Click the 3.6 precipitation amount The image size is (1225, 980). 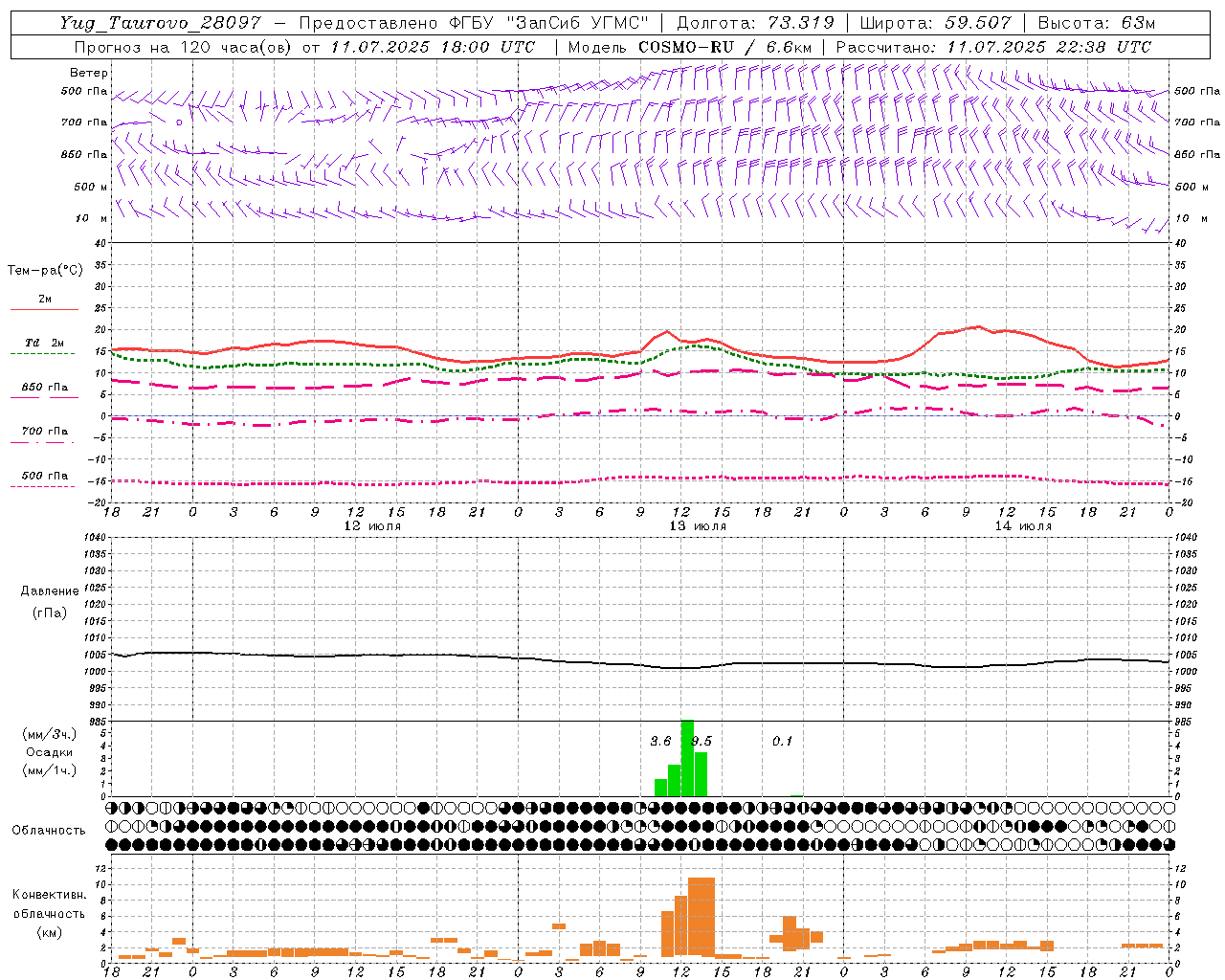coord(660,742)
